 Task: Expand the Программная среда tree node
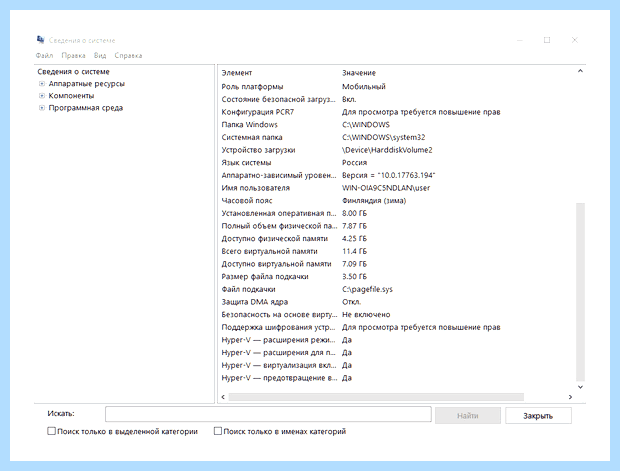pyautogui.click(x=42, y=108)
